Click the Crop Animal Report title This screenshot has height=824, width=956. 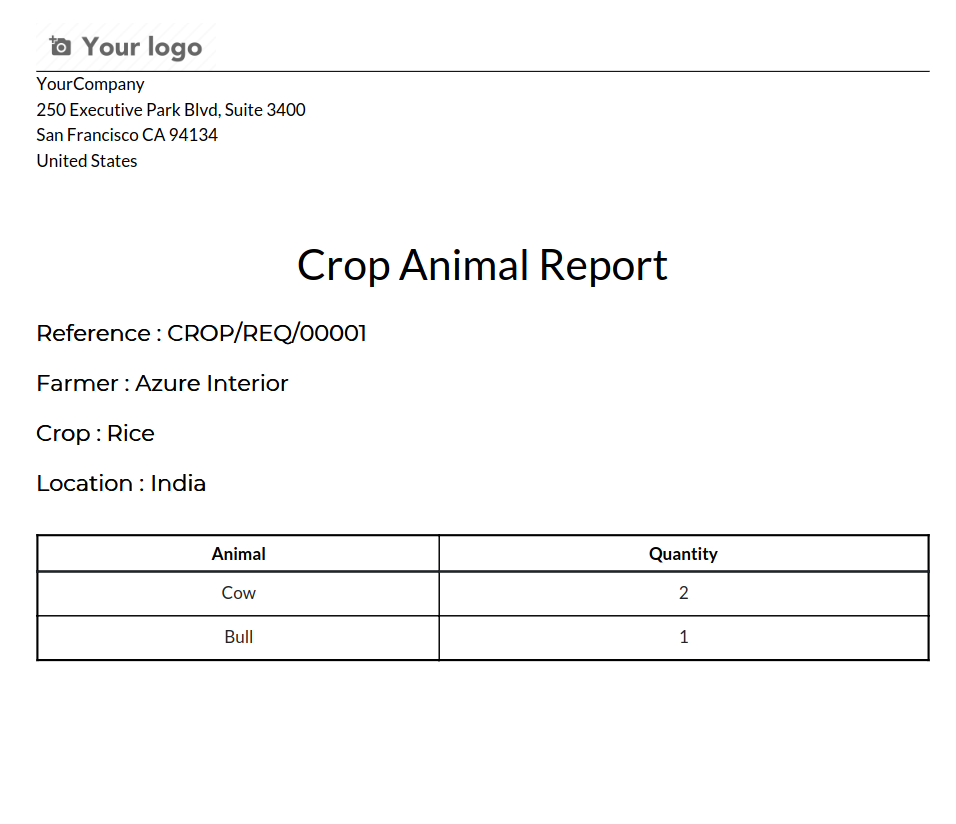pyautogui.click(x=482, y=265)
